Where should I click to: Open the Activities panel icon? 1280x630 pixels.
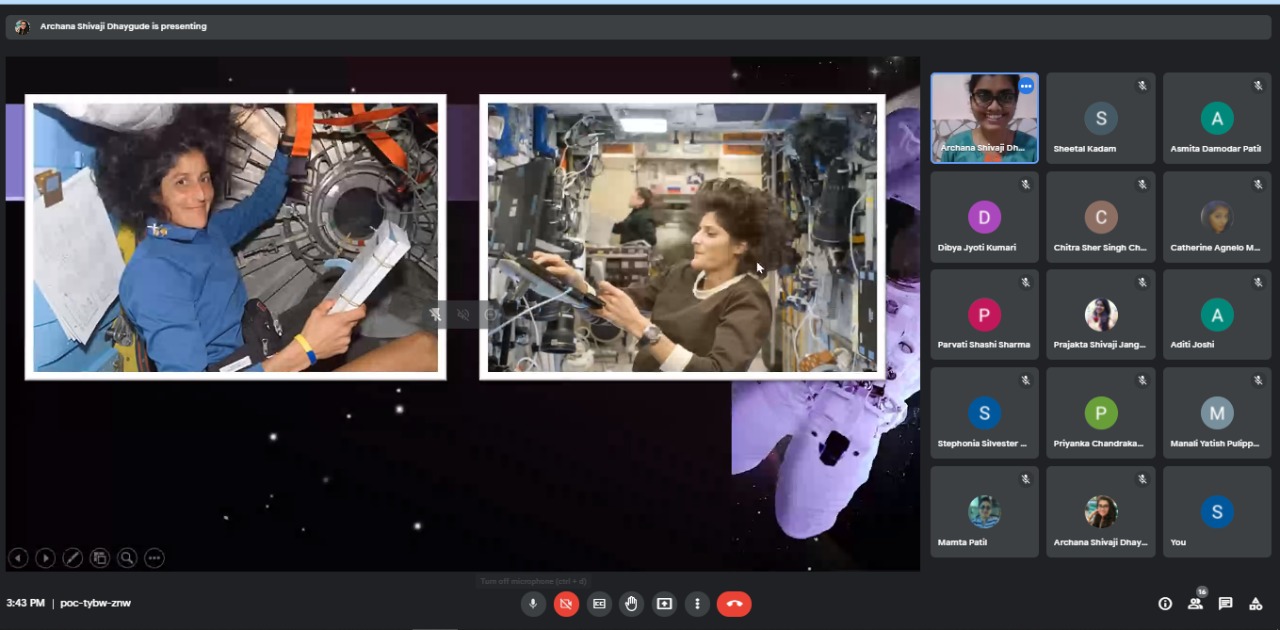coord(1255,604)
